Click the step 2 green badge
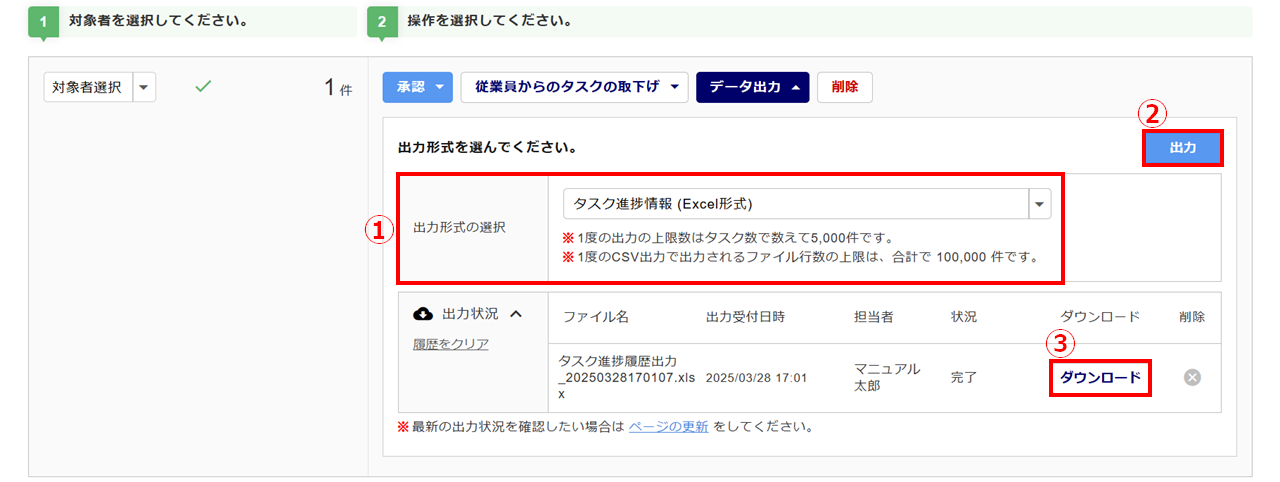 point(382,21)
